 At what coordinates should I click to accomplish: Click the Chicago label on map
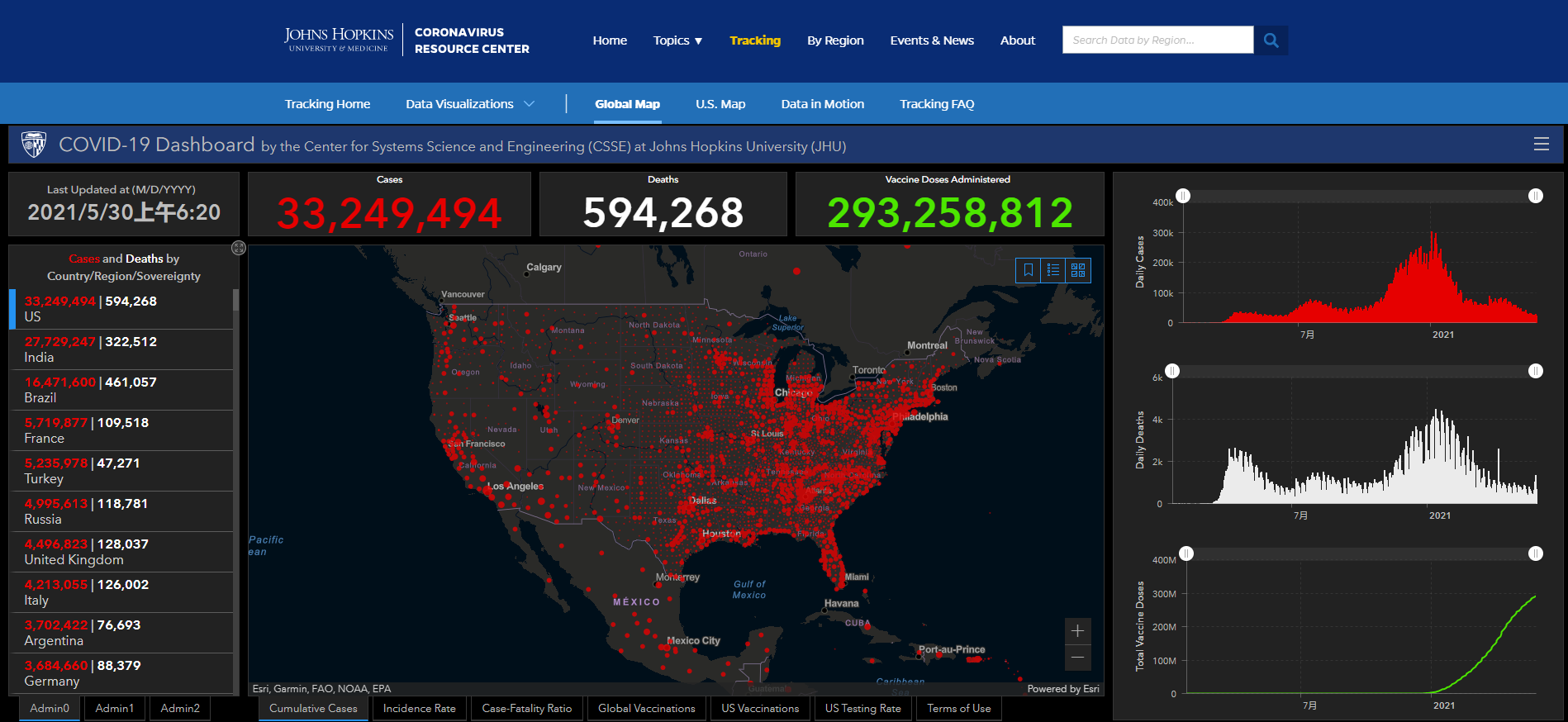793,392
